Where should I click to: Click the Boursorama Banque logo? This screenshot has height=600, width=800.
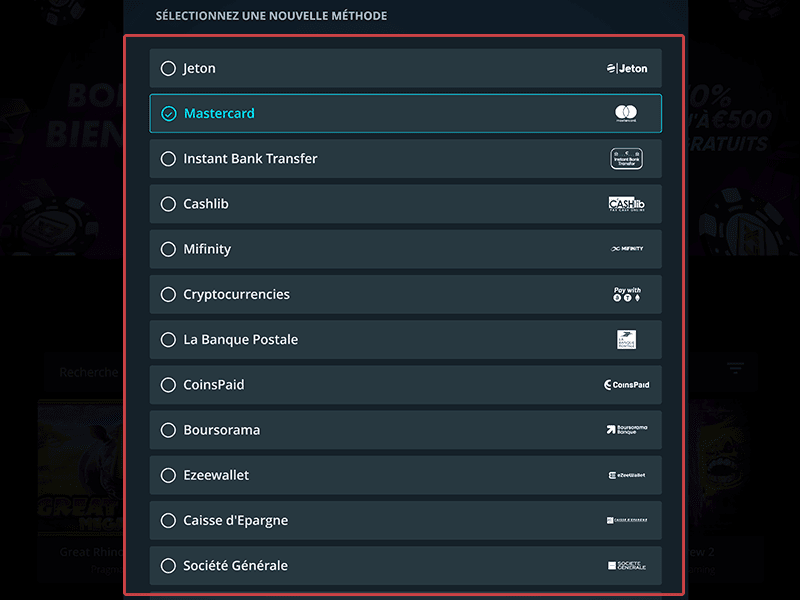tap(627, 430)
